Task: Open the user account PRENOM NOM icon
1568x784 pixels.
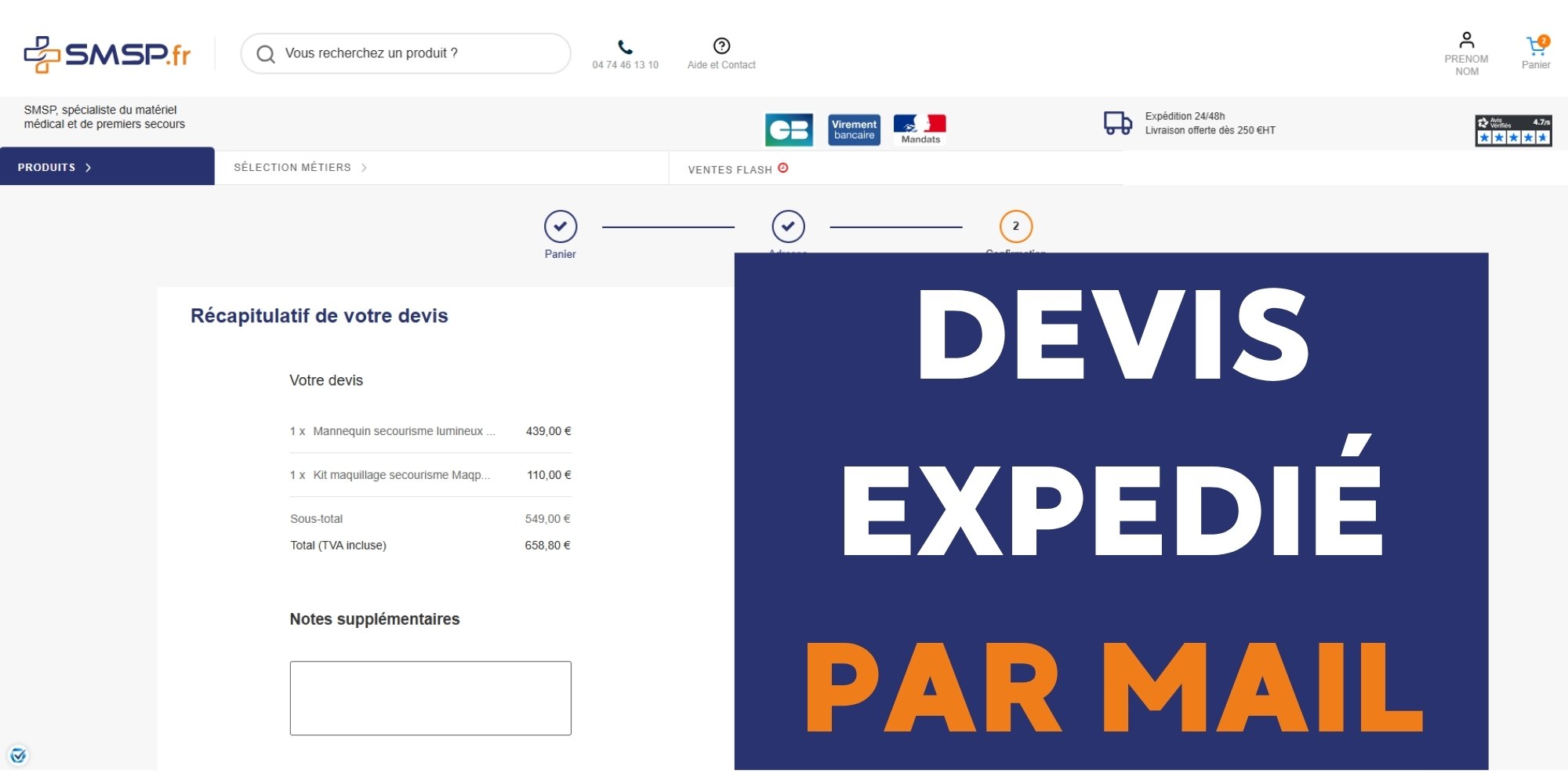Action: tap(1466, 41)
